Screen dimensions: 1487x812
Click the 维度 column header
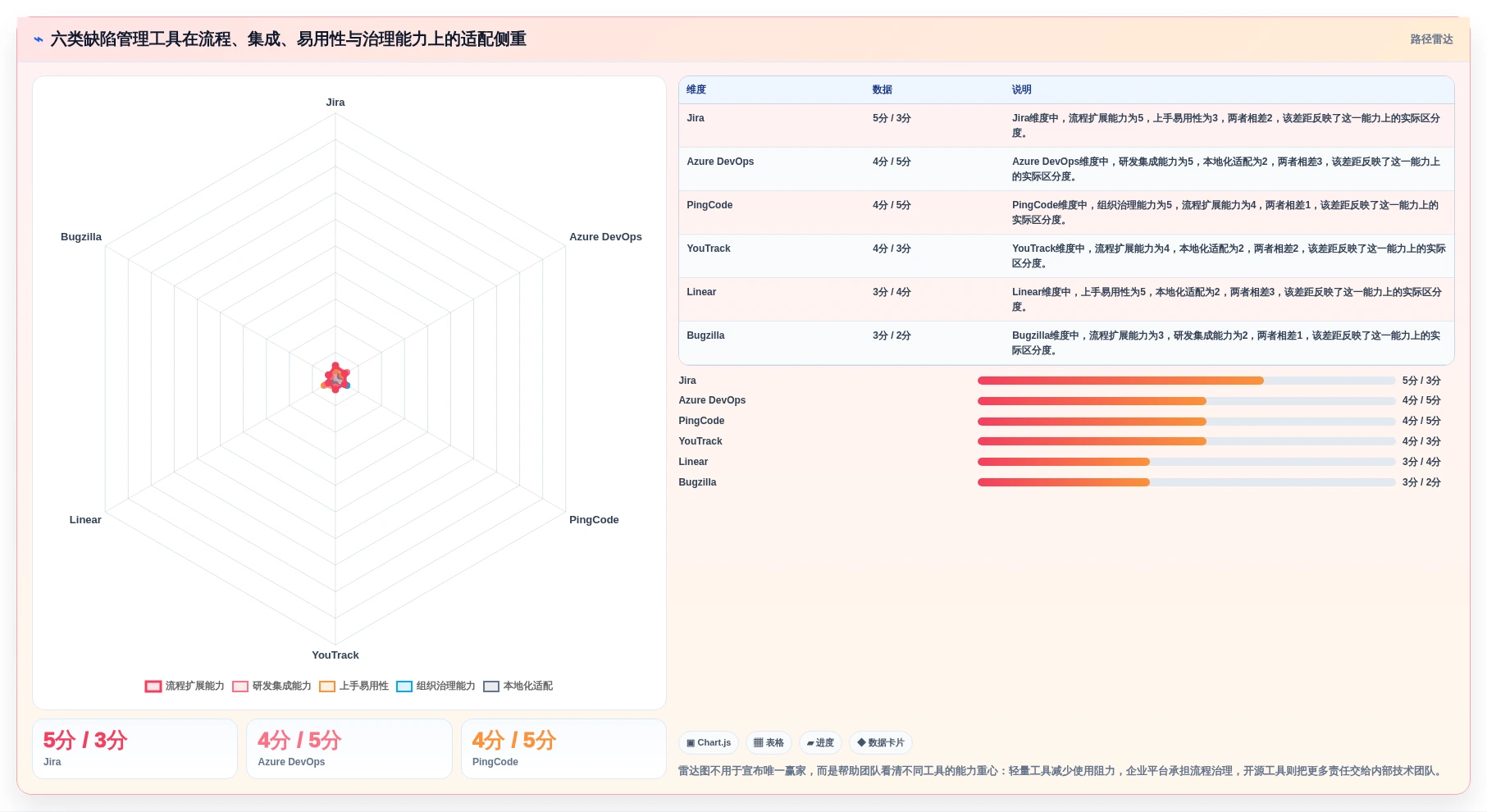[696, 90]
